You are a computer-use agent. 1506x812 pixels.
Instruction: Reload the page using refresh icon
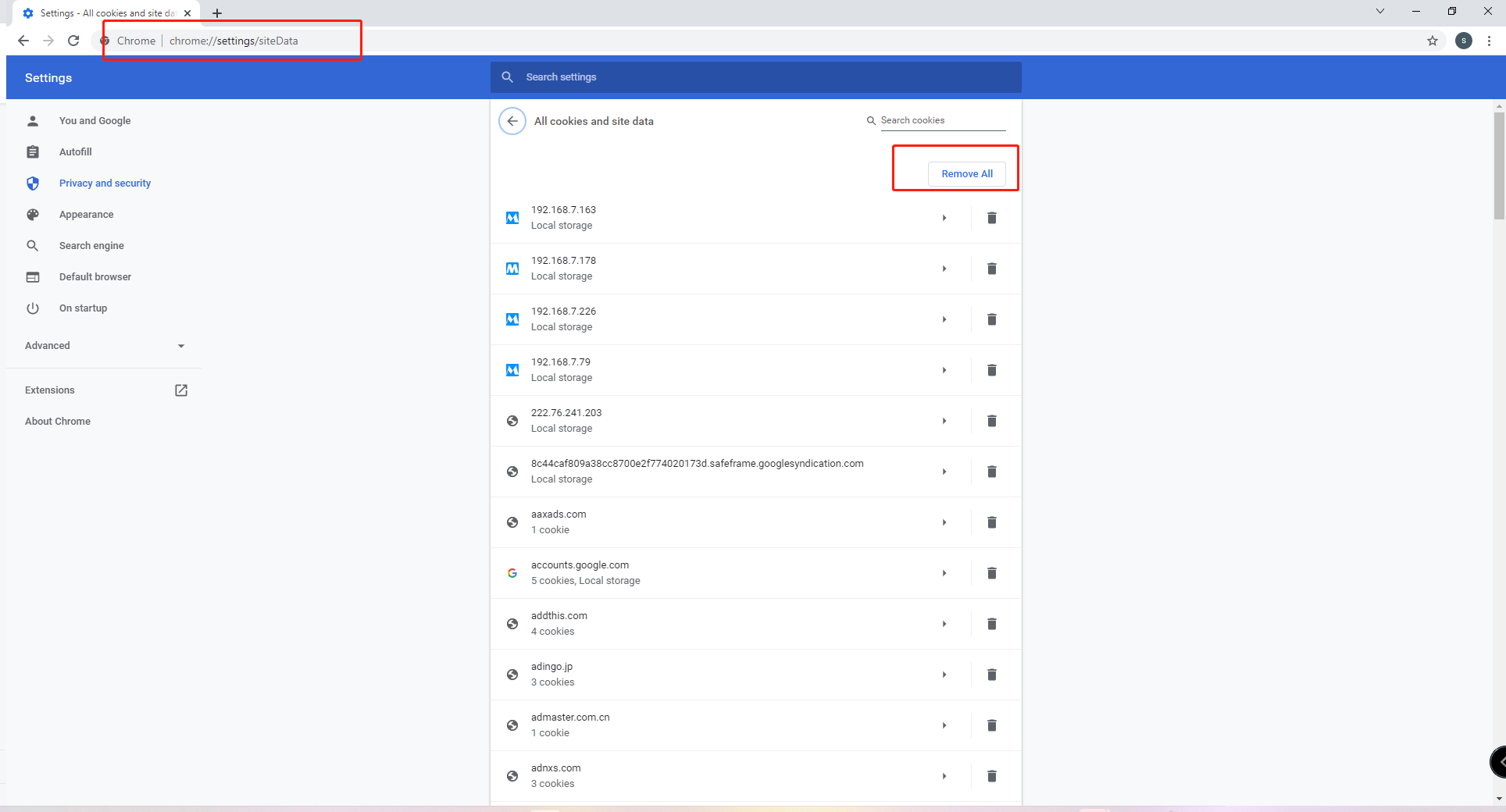(x=73, y=41)
